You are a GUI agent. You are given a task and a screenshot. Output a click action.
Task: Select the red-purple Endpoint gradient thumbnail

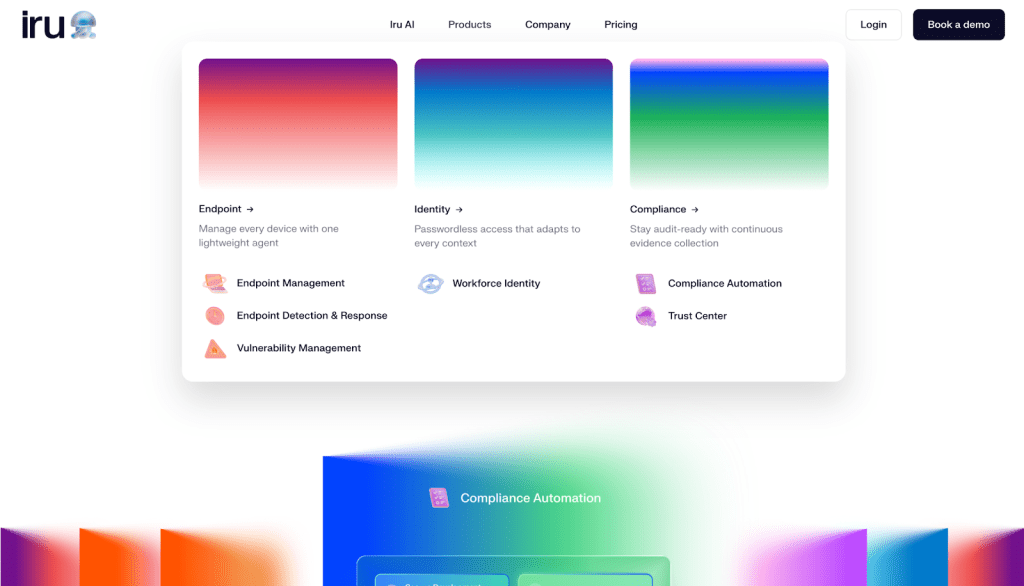click(298, 123)
